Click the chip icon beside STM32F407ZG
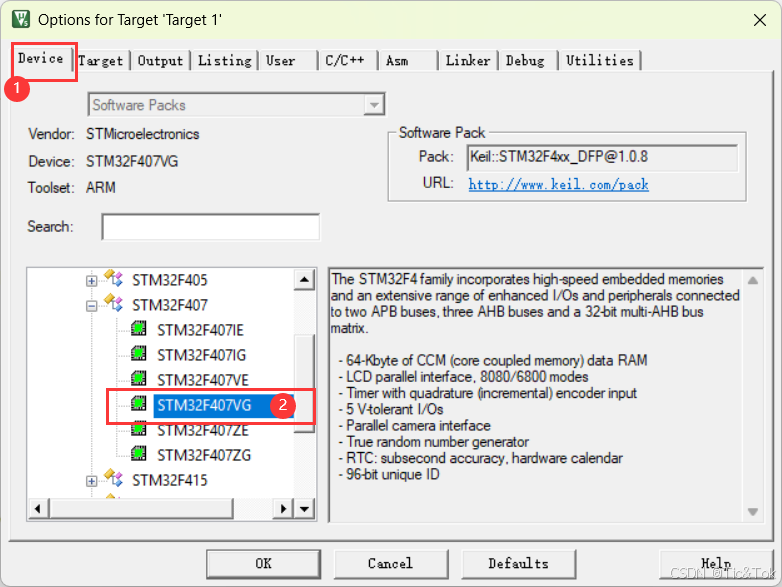Screen dimensions: 782x587 pos(139,453)
